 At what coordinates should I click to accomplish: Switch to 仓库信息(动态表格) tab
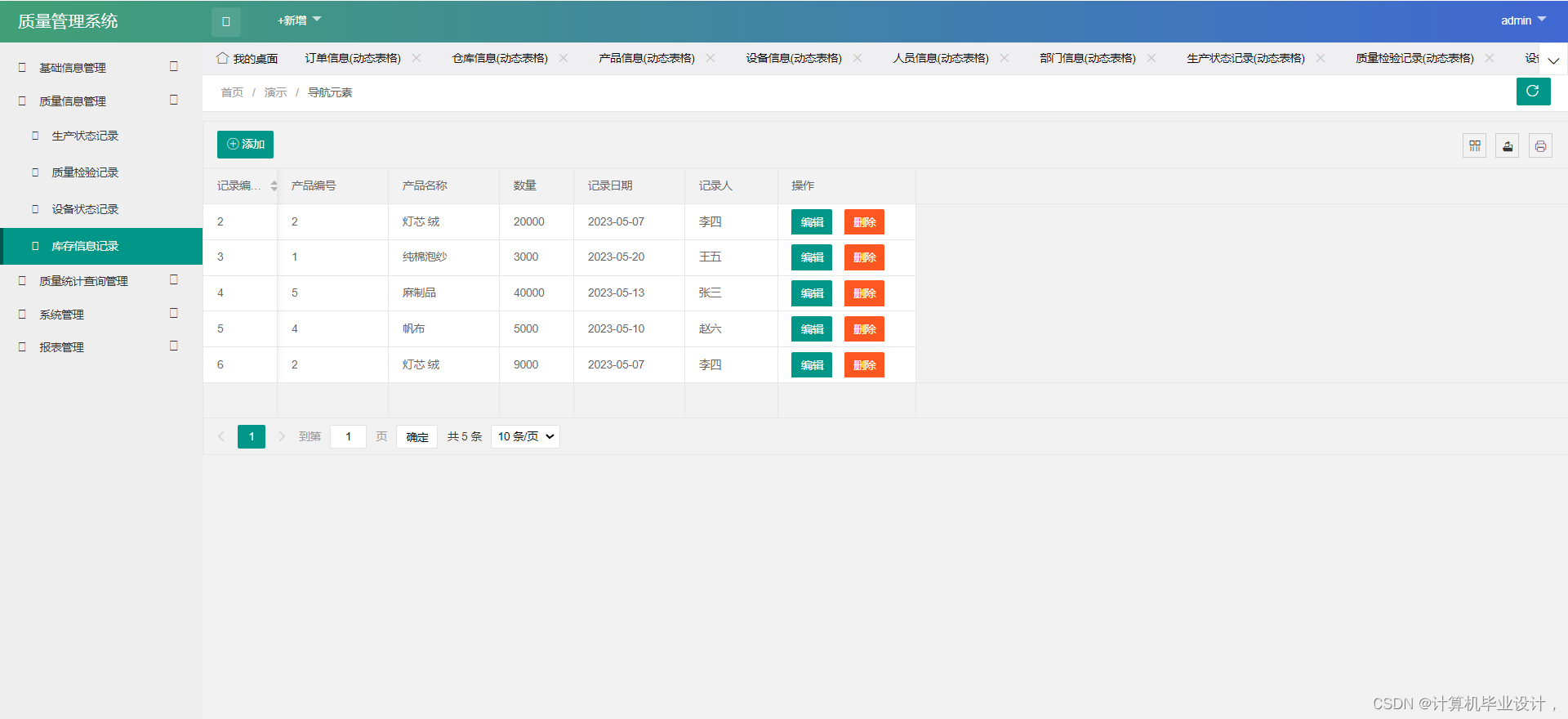(500, 59)
